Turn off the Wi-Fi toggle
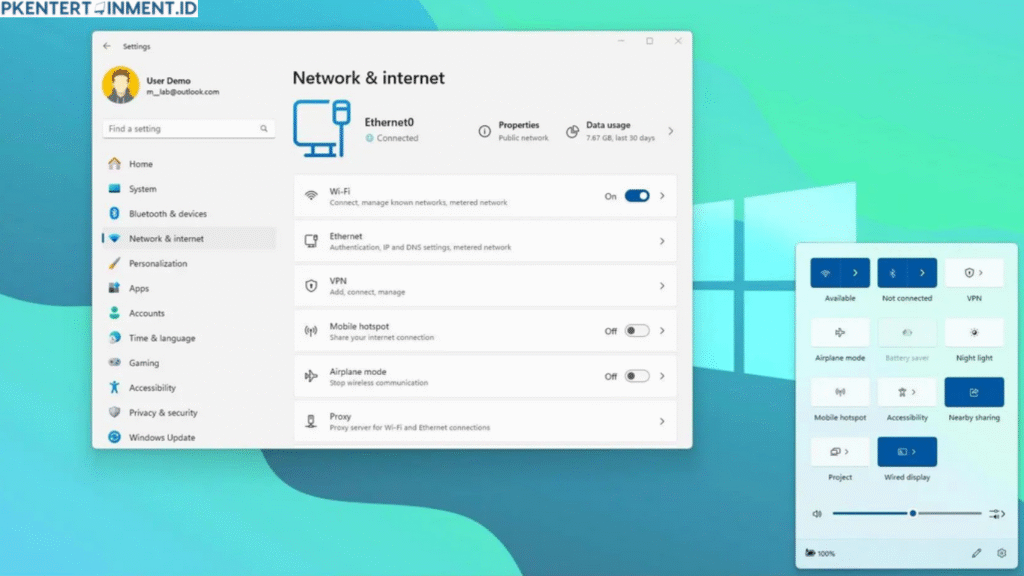 [x=637, y=196]
